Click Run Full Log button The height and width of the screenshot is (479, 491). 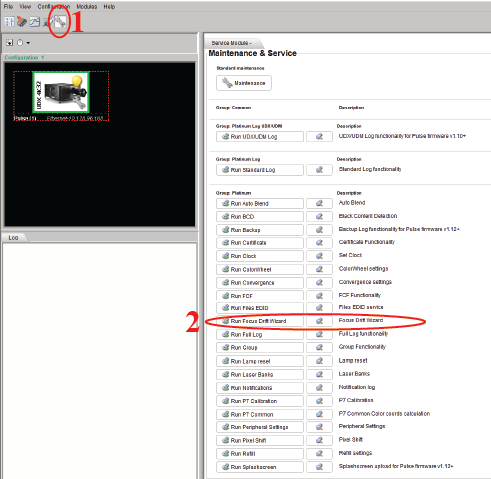click(260, 334)
